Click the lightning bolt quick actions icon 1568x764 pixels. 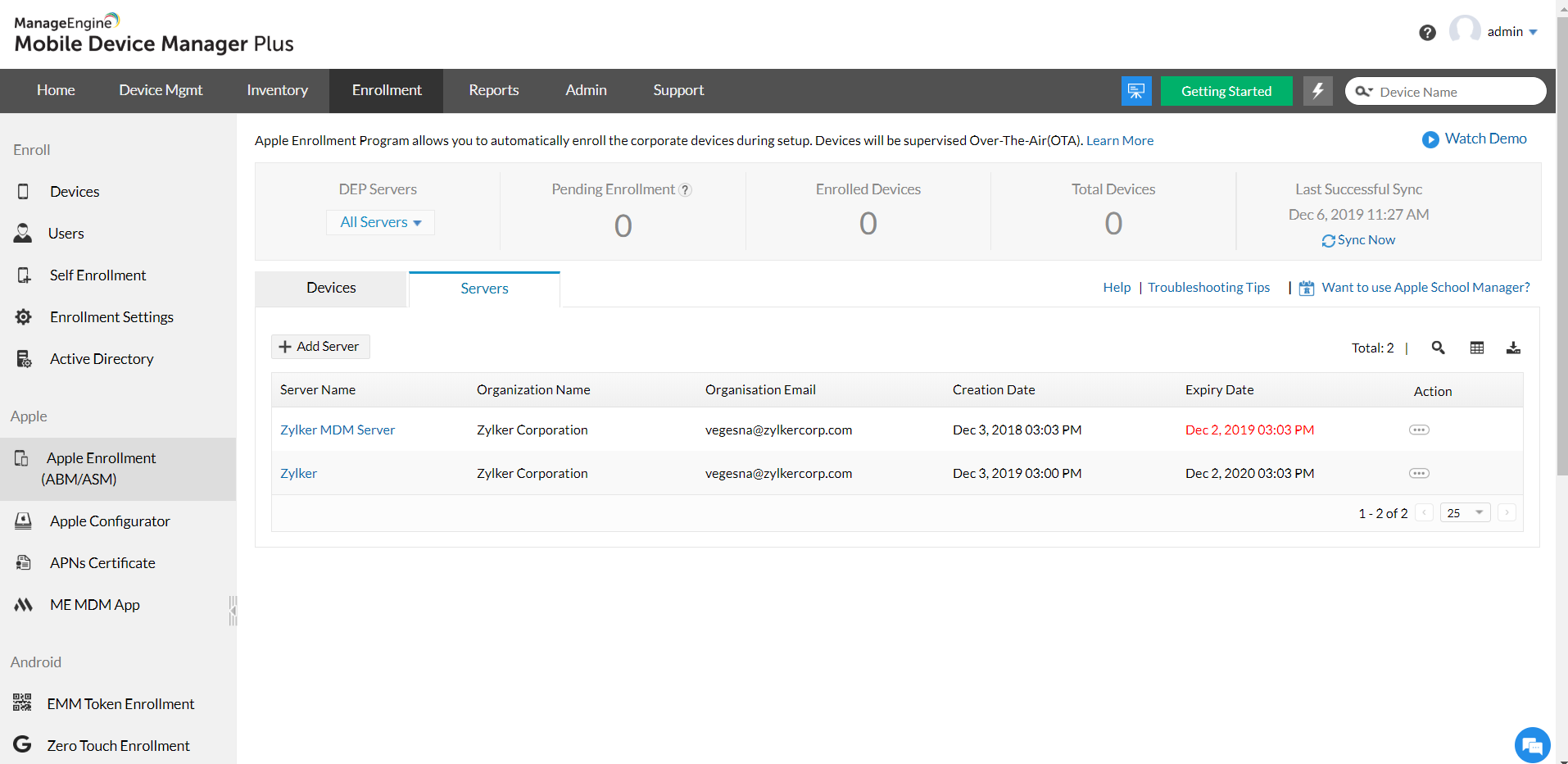[1317, 91]
